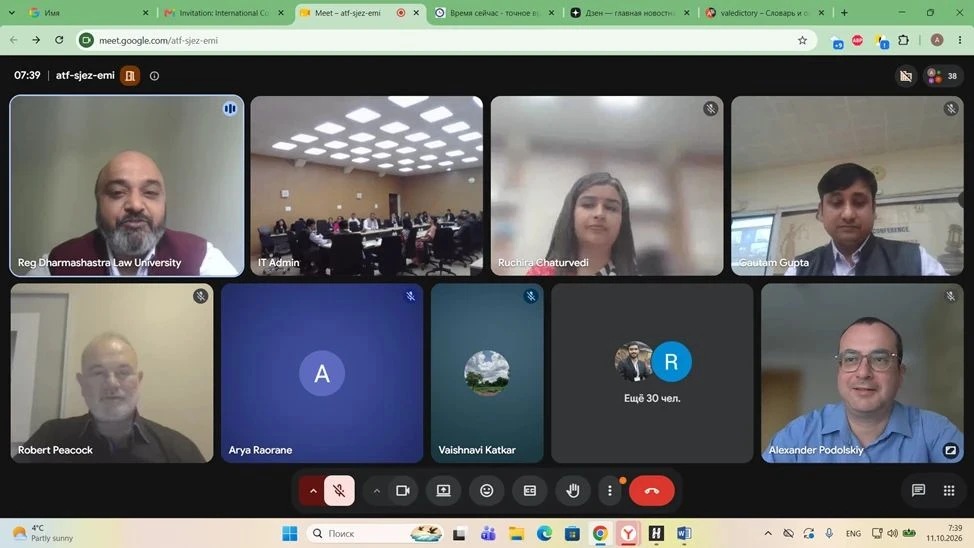Open File Explorer from the taskbar
The width and height of the screenshot is (974, 548).
[x=516, y=533]
